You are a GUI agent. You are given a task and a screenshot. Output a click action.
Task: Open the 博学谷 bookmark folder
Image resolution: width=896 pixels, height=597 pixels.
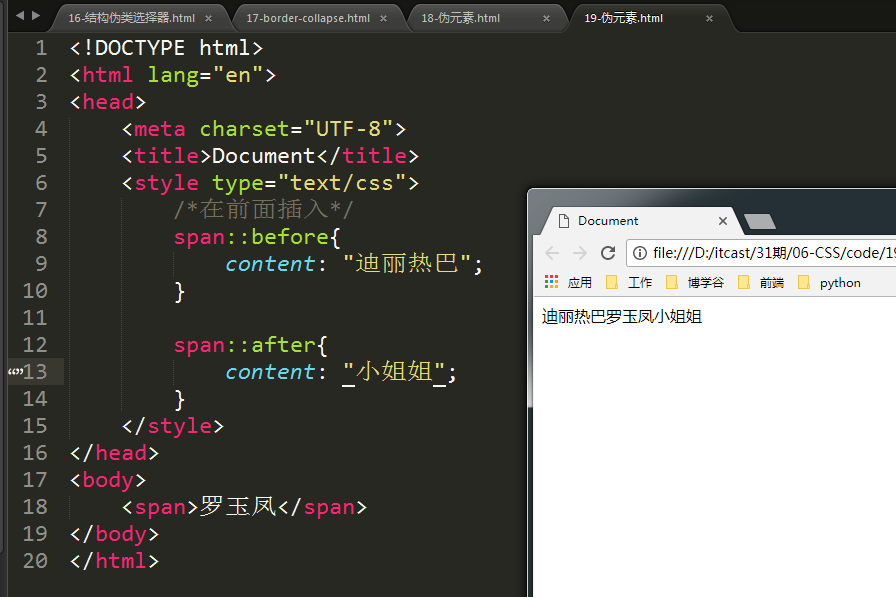click(695, 282)
